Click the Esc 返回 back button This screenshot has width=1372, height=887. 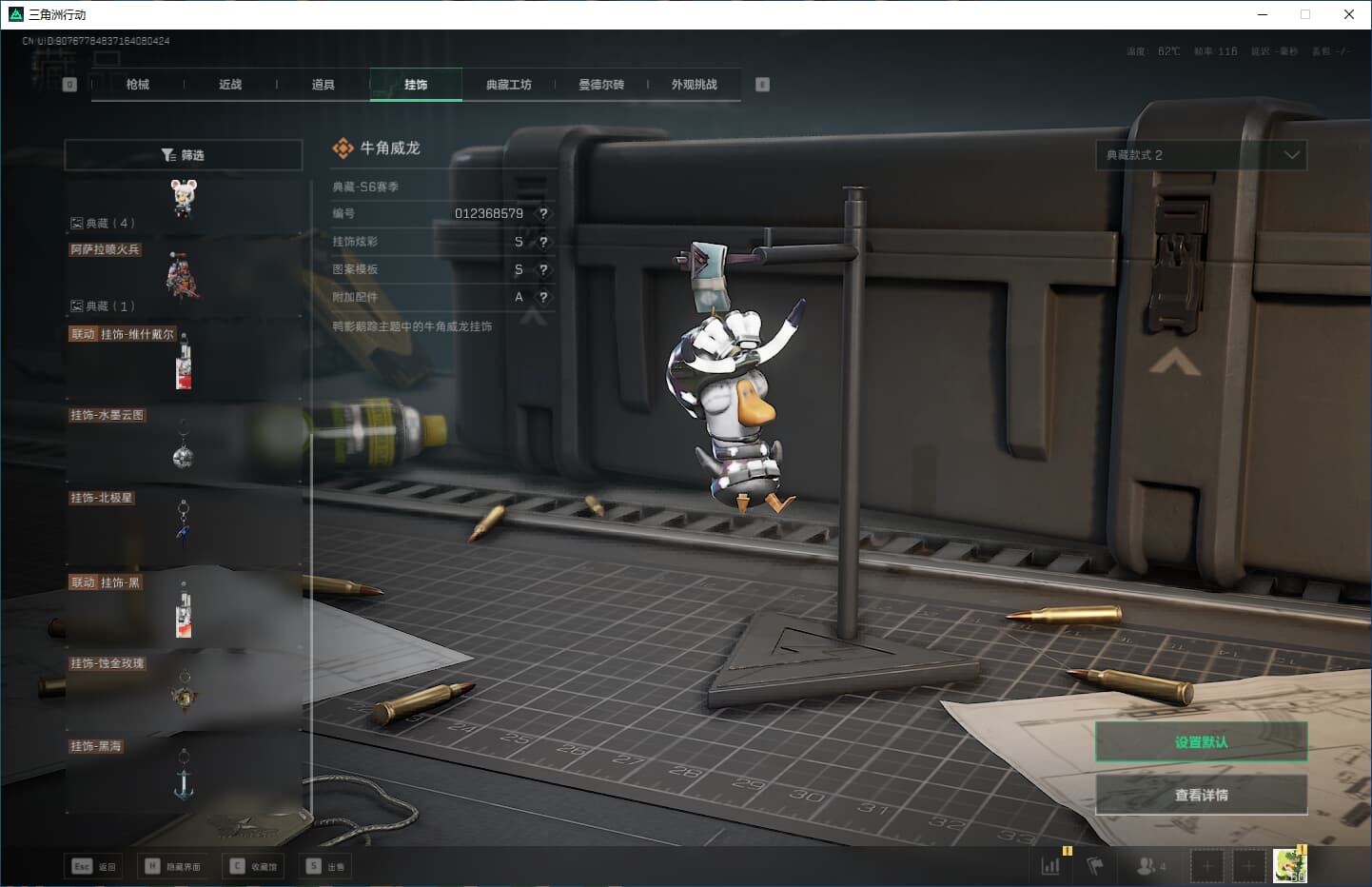(x=94, y=866)
